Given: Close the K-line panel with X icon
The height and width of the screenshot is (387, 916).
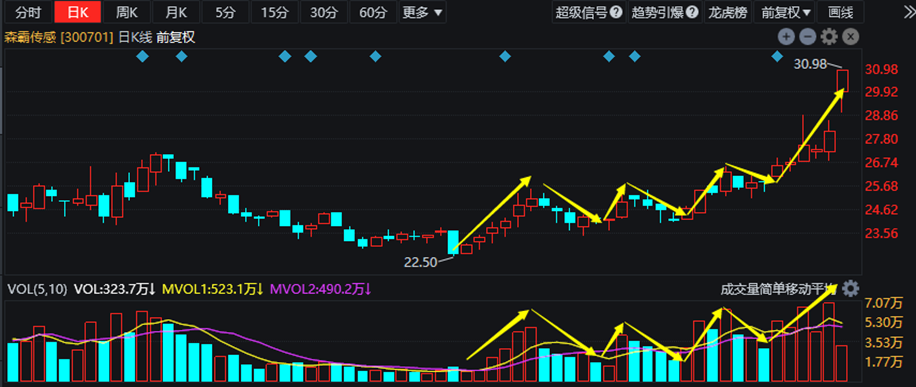Looking at the screenshot, I should pos(851,37).
